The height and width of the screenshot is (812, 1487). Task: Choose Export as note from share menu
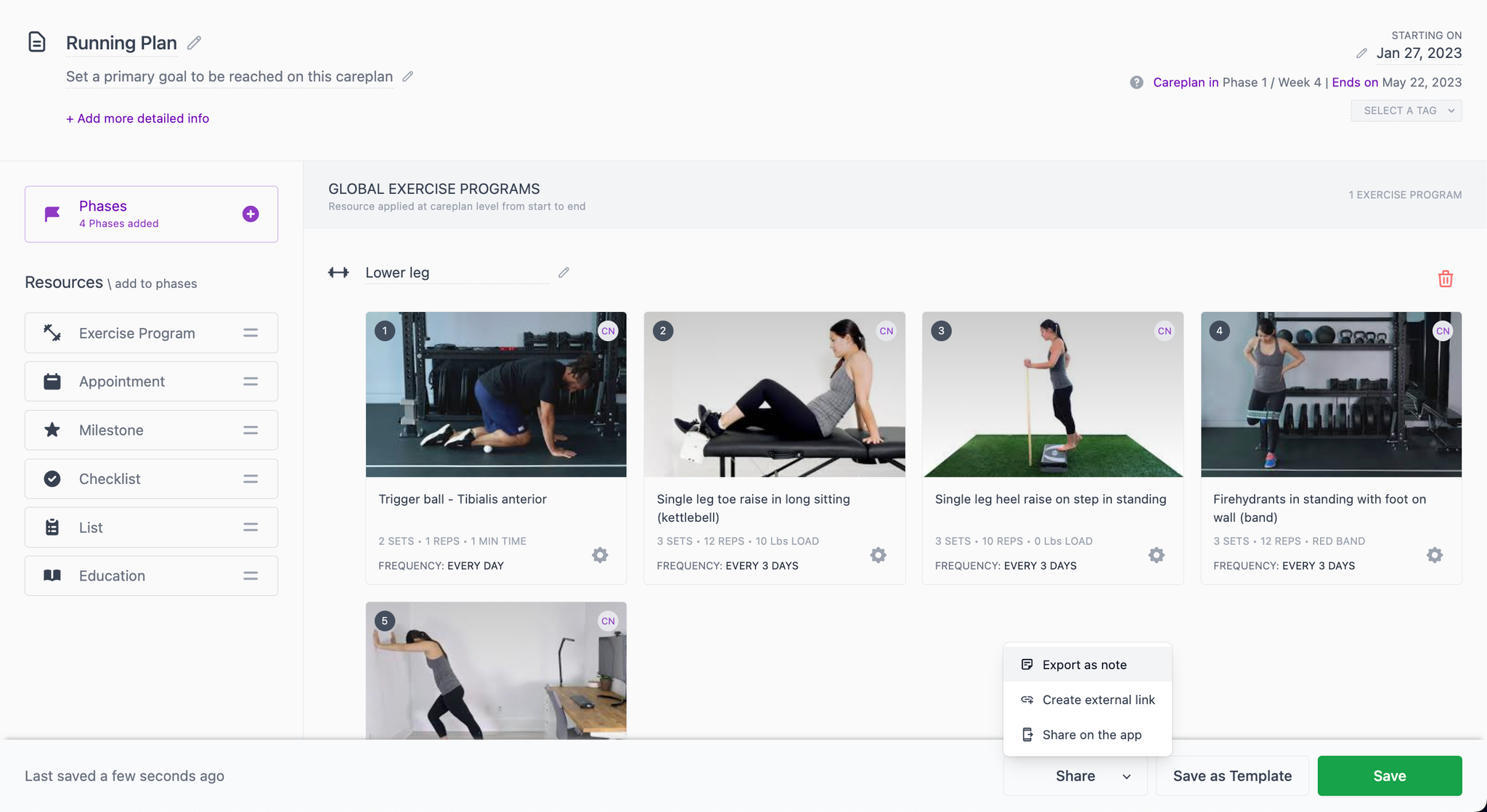(1088, 665)
